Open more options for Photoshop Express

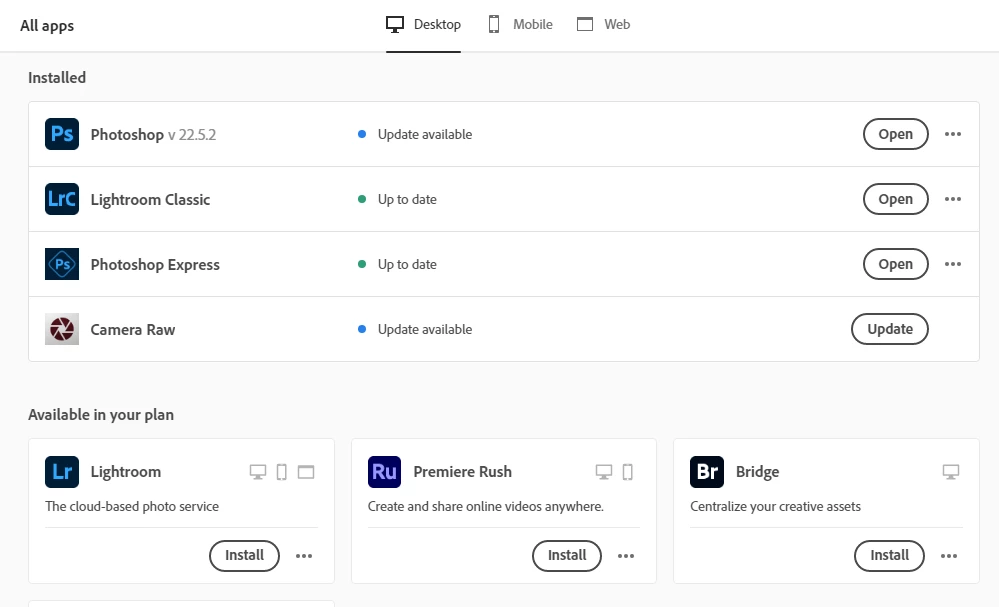point(953,264)
